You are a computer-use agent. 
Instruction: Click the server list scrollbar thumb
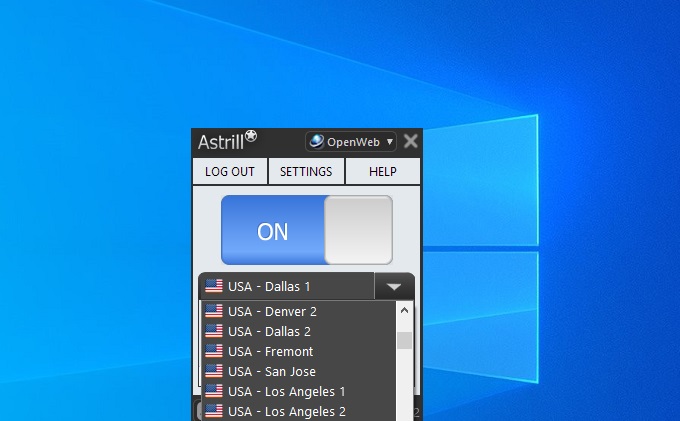click(x=405, y=340)
